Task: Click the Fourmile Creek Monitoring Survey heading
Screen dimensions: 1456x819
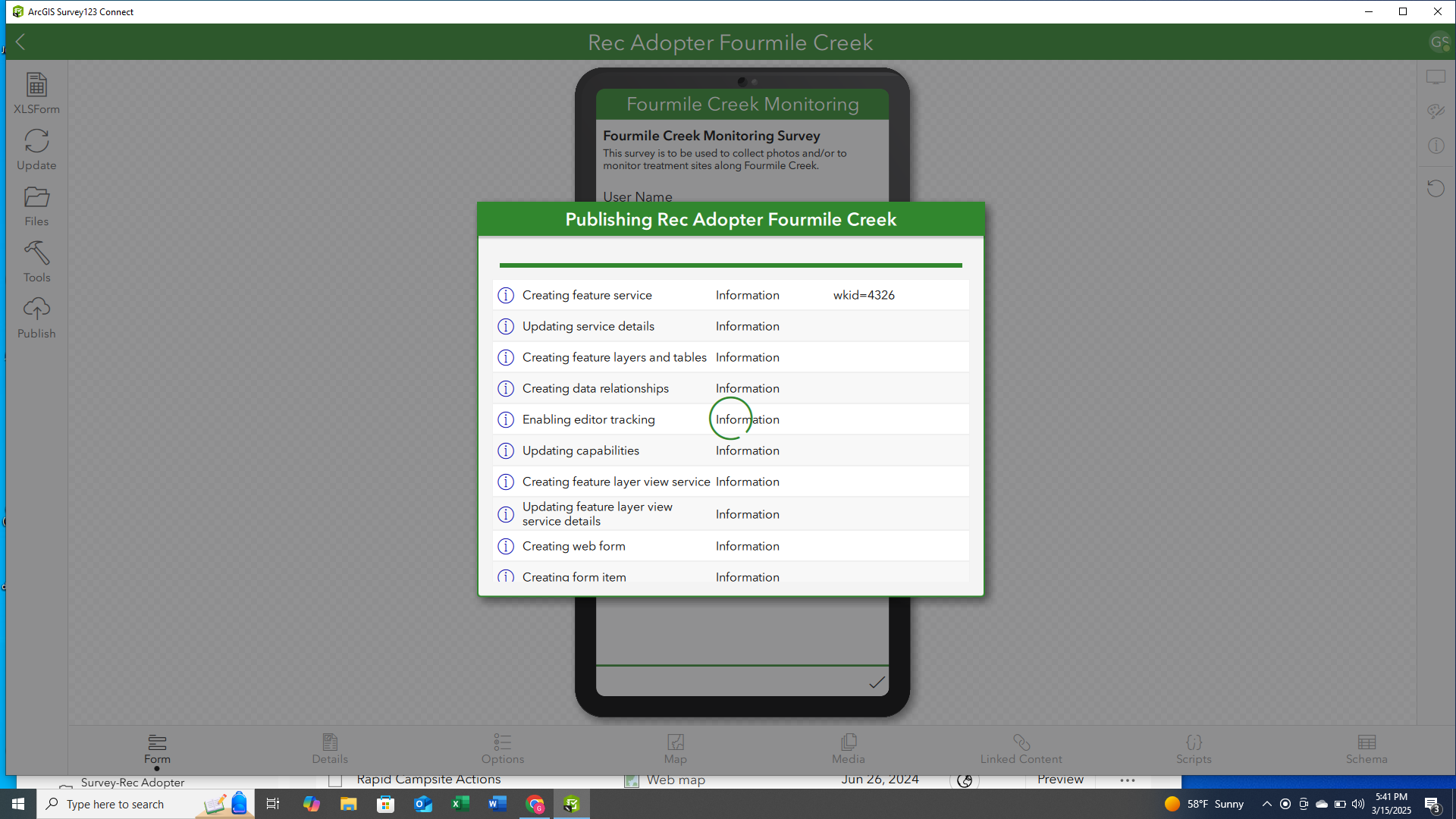Action: point(711,136)
